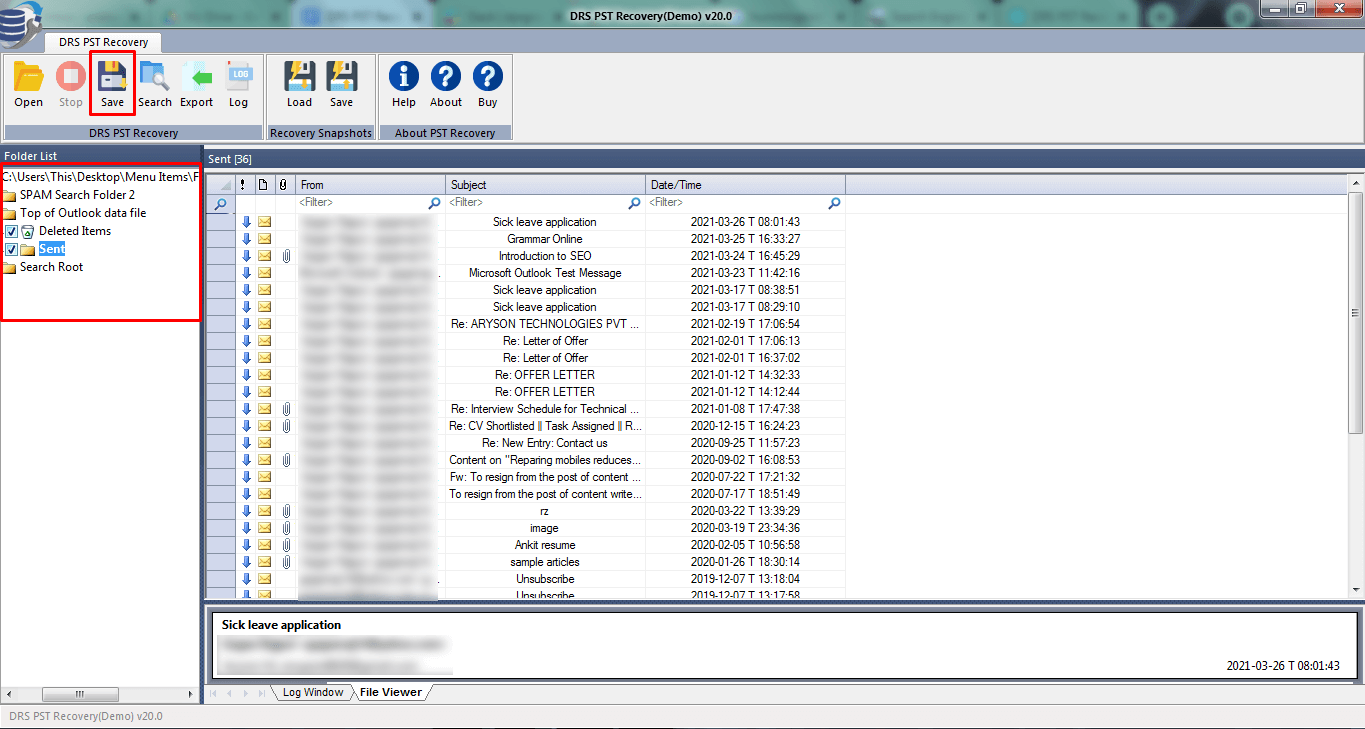The image size is (1365, 729).
Task: Click search icon in From filter box
Action: (x=434, y=203)
